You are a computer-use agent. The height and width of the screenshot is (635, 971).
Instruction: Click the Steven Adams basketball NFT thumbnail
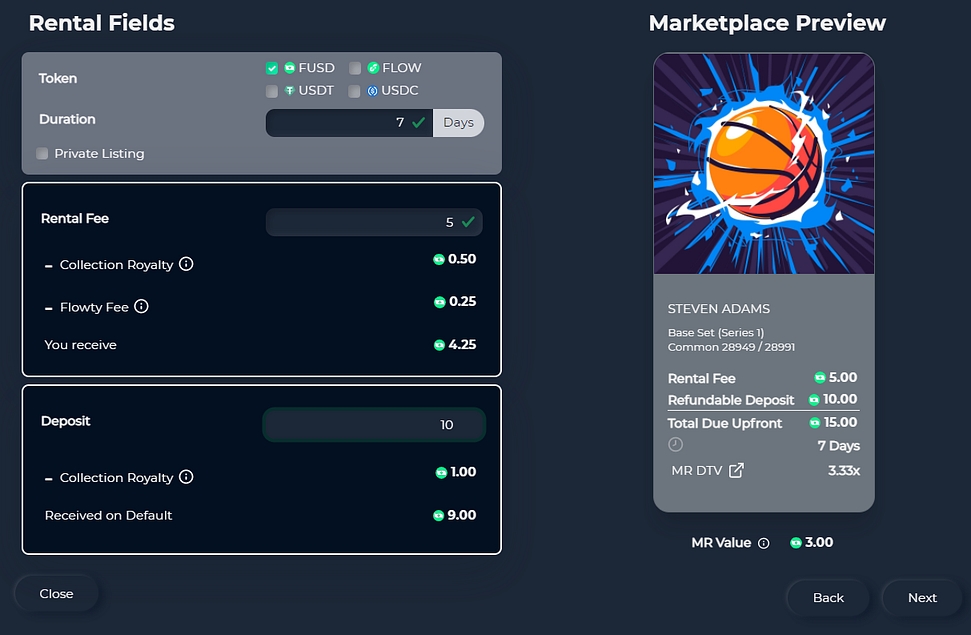764,163
